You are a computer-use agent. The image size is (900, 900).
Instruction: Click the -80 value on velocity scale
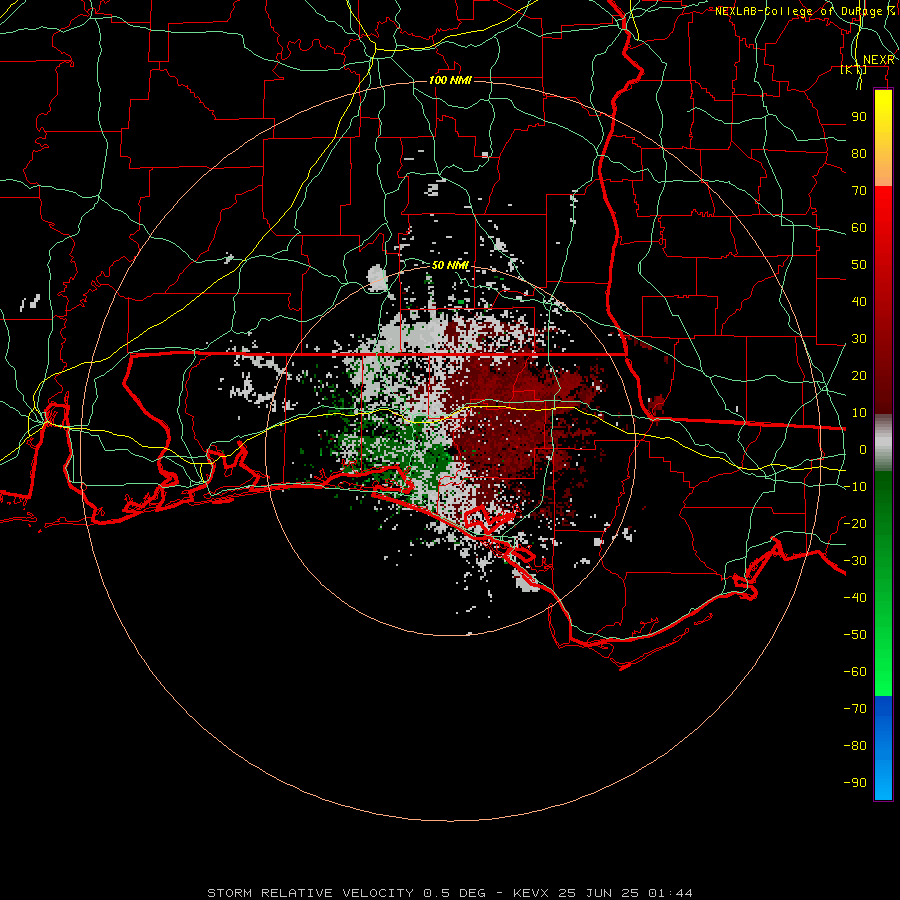(855, 746)
